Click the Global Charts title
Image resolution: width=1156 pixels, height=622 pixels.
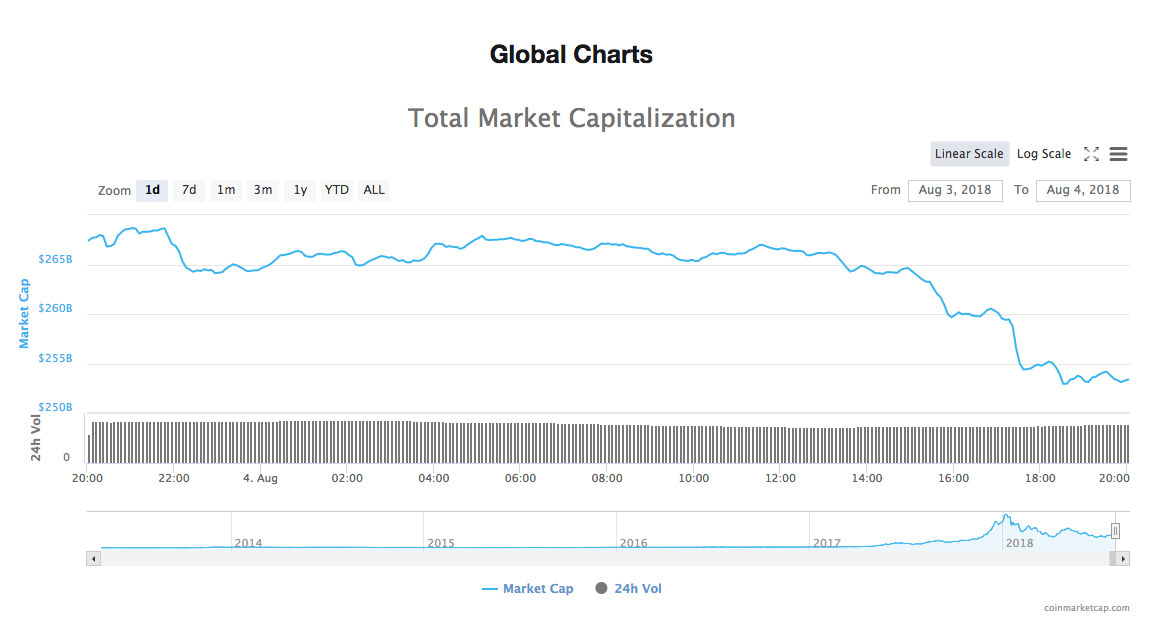(x=570, y=54)
